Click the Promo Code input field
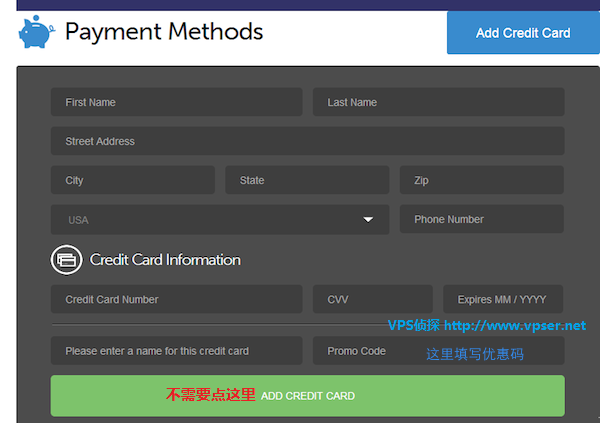600x423 pixels. (x=439, y=351)
